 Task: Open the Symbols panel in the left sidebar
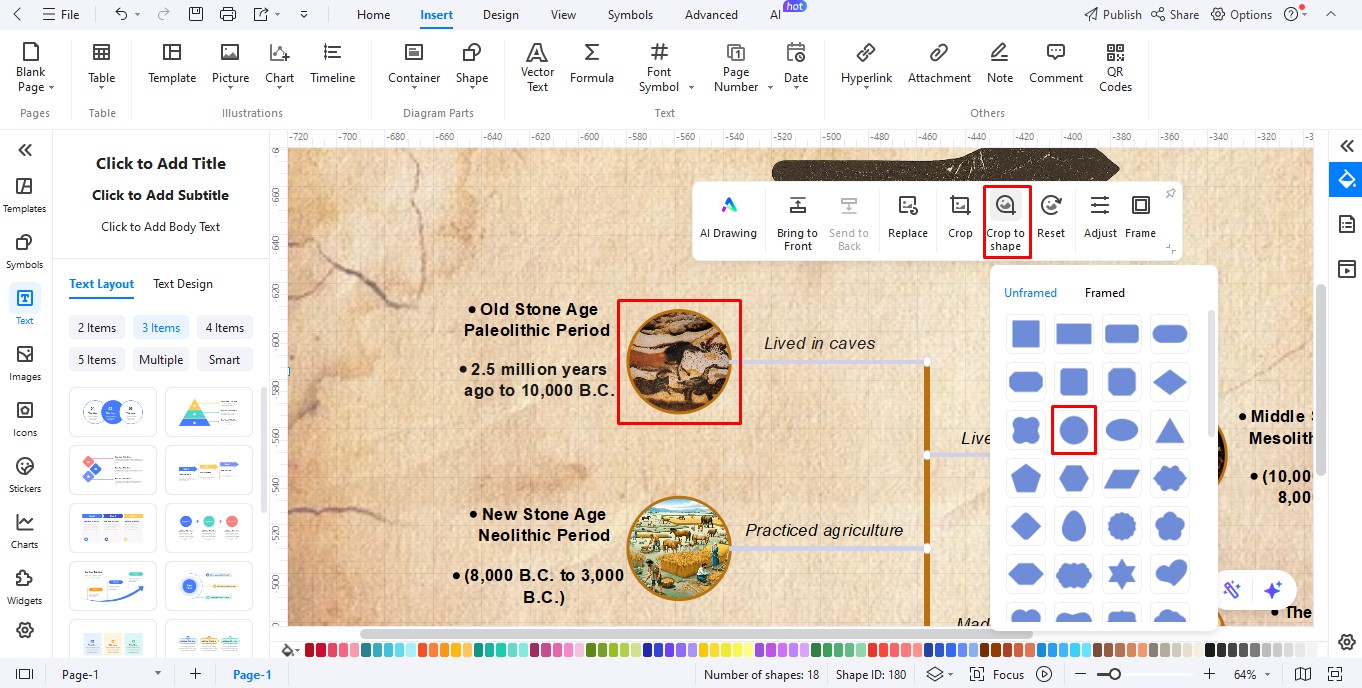click(x=24, y=249)
